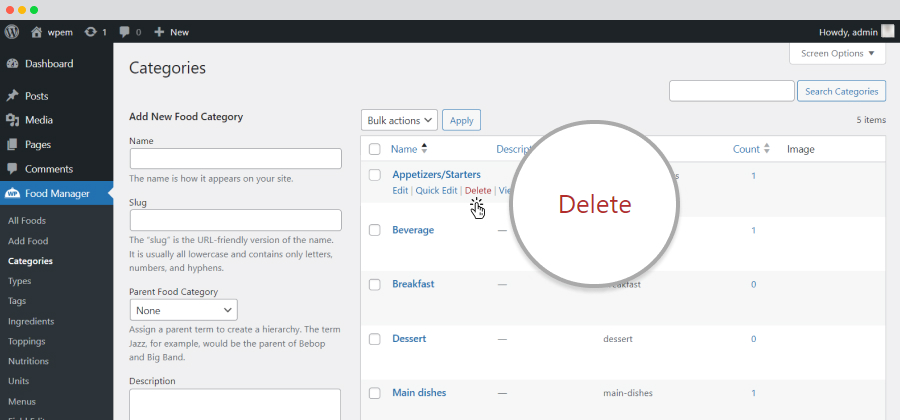Click count 0 for Breakfast row
The width and height of the screenshot is (900, 420).
point(754,285)
